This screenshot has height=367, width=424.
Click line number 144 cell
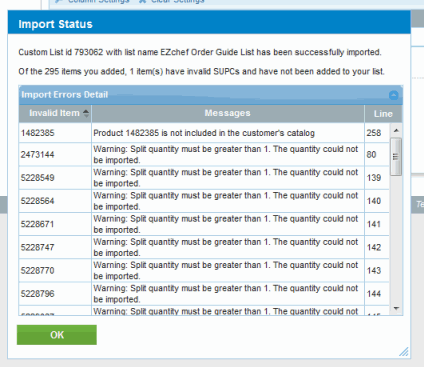point(377,294)
